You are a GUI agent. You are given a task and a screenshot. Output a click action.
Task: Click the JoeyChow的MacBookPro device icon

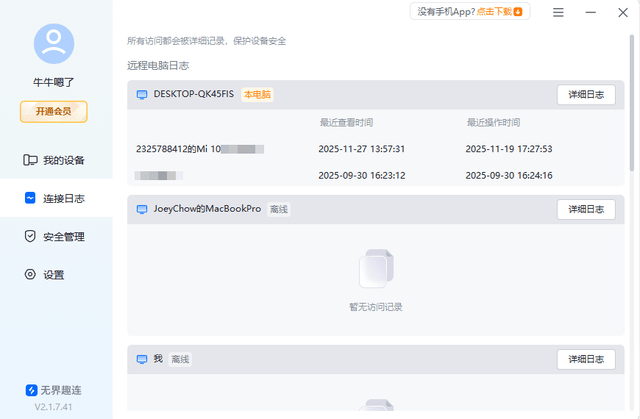pyautogui.click(x=141, y=209)
